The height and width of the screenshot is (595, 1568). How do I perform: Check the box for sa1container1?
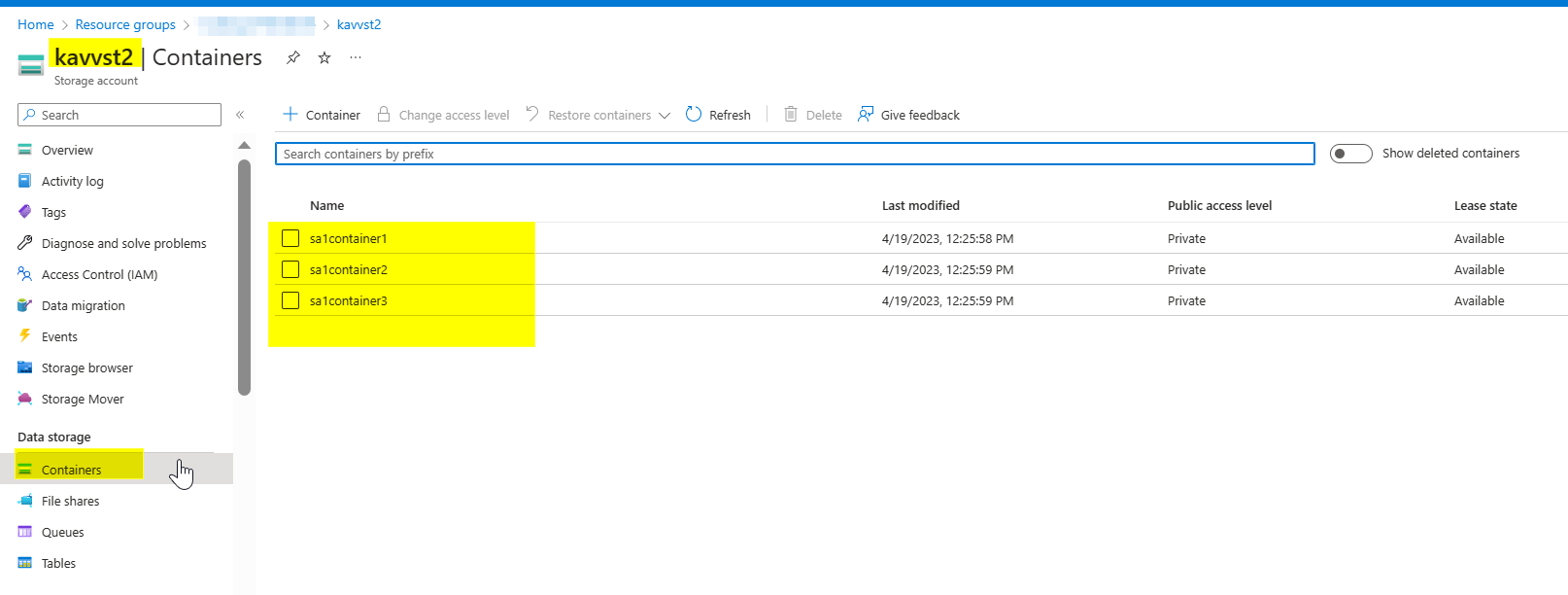(290, 238)
